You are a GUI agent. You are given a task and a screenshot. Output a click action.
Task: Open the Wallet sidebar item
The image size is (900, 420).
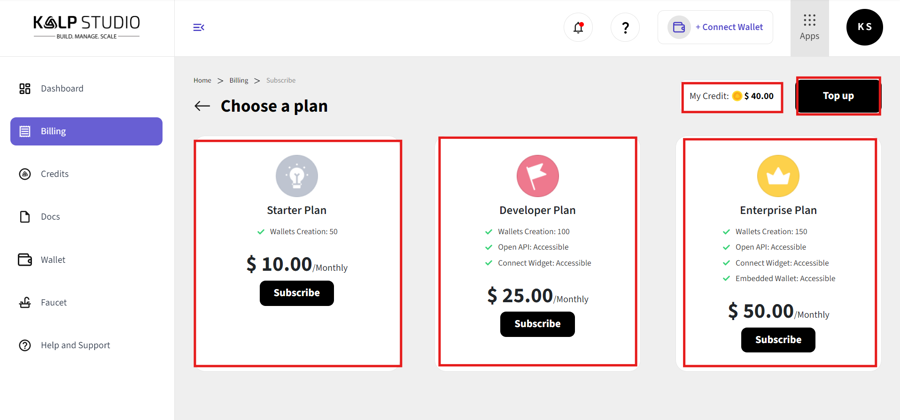click(53, 260)
